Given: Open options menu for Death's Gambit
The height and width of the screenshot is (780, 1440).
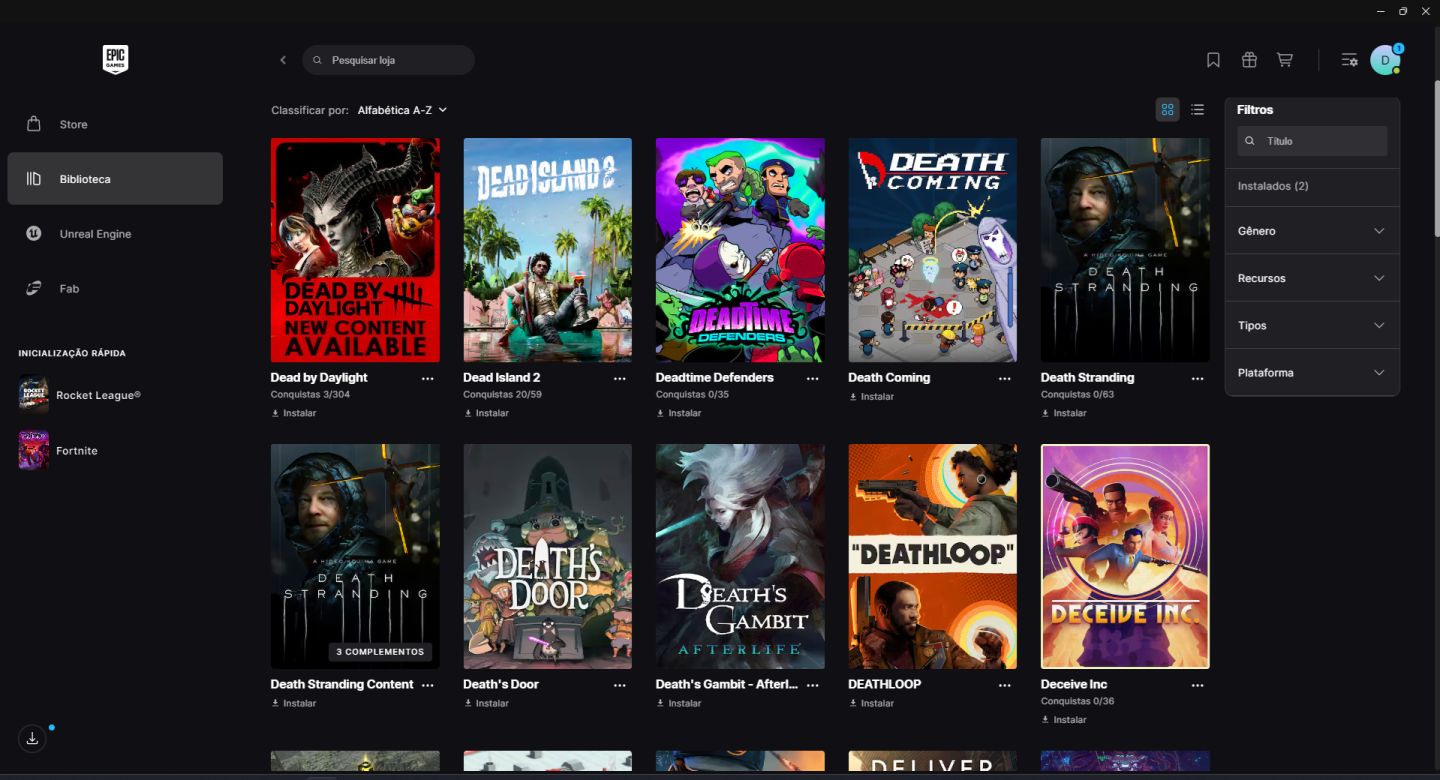Looking at the screenshot, I should (x=813, y=685).
